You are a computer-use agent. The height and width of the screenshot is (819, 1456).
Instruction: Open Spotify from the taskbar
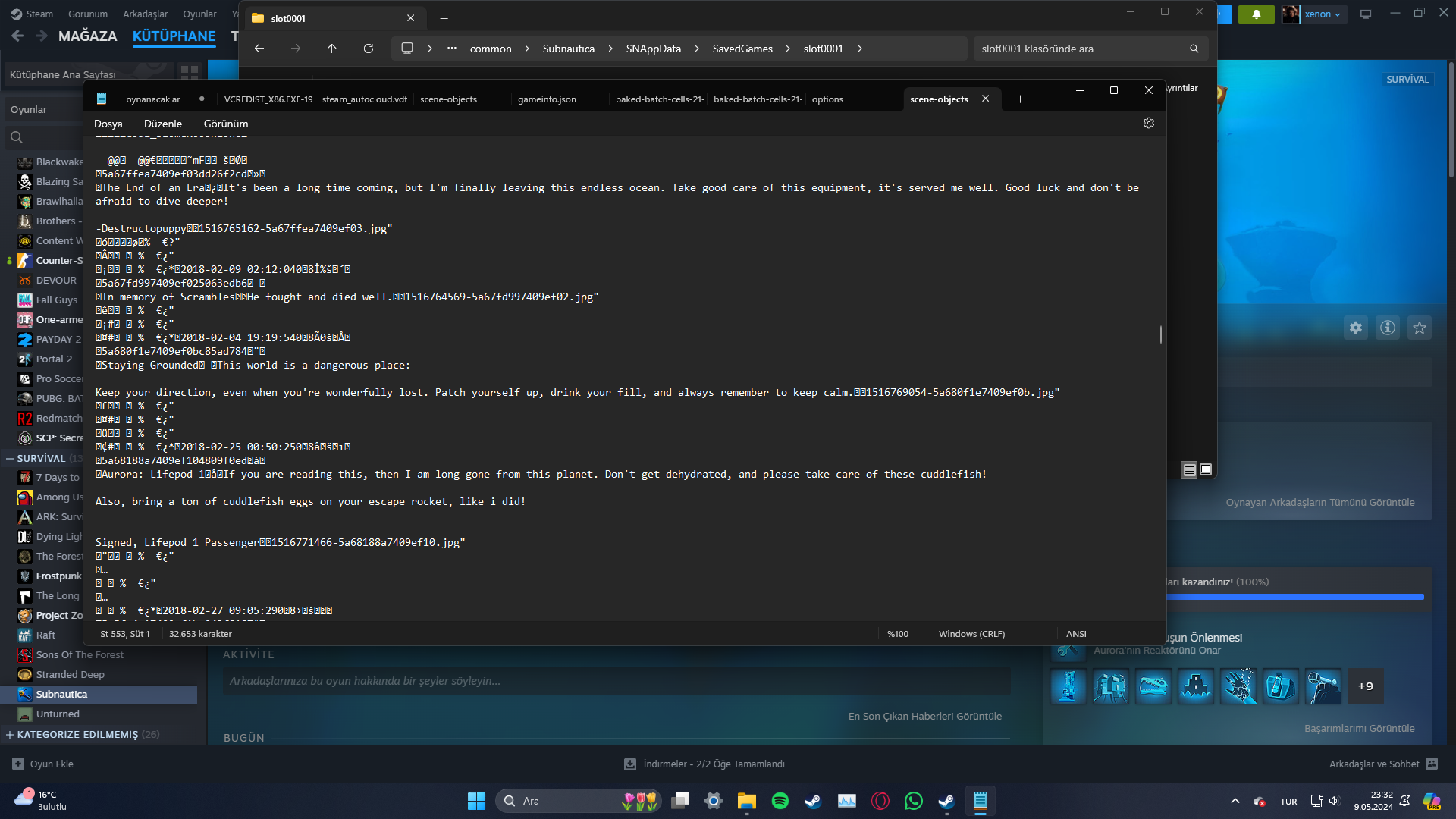pyautogui.click(x=780, y=801)
